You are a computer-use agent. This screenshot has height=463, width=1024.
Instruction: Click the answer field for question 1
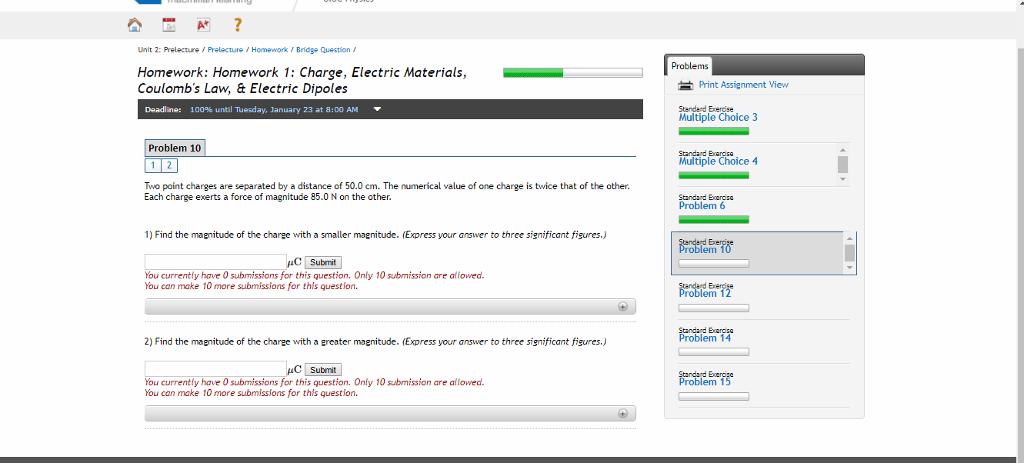tap(215, 262)
